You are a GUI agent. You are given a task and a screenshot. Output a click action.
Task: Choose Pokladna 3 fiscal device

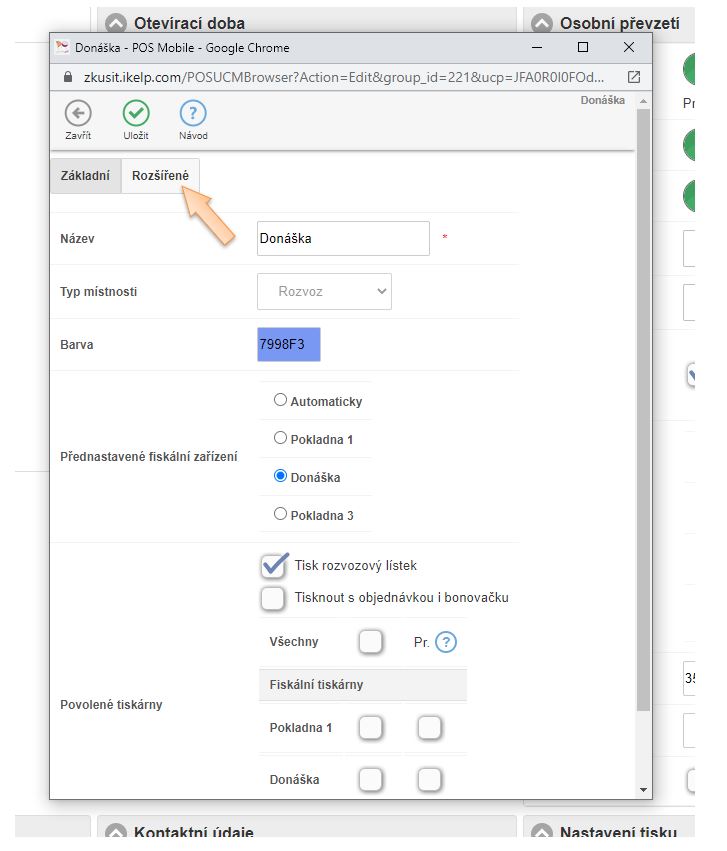(x=280, y=514)
